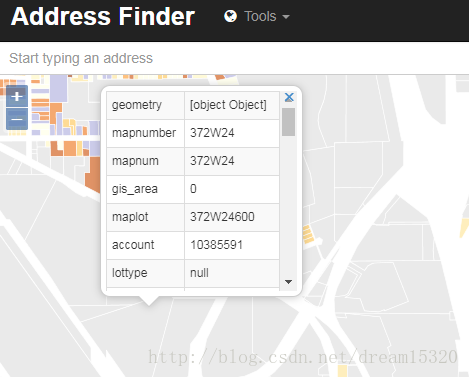Viewport: 469px width, 377px height.
Task: Click the Tools dropdown caret arrow
Action: [286, 17]
